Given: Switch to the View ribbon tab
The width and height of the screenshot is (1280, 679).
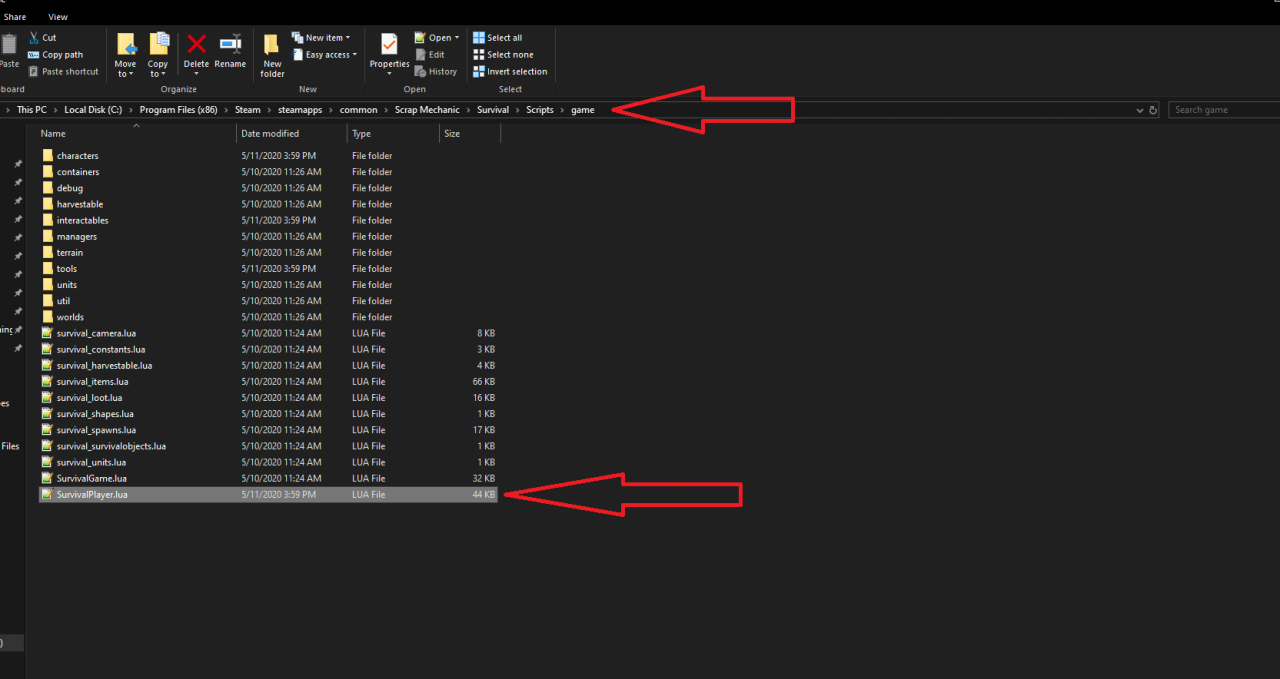Looking at the screenshot, I should point(58,17).
